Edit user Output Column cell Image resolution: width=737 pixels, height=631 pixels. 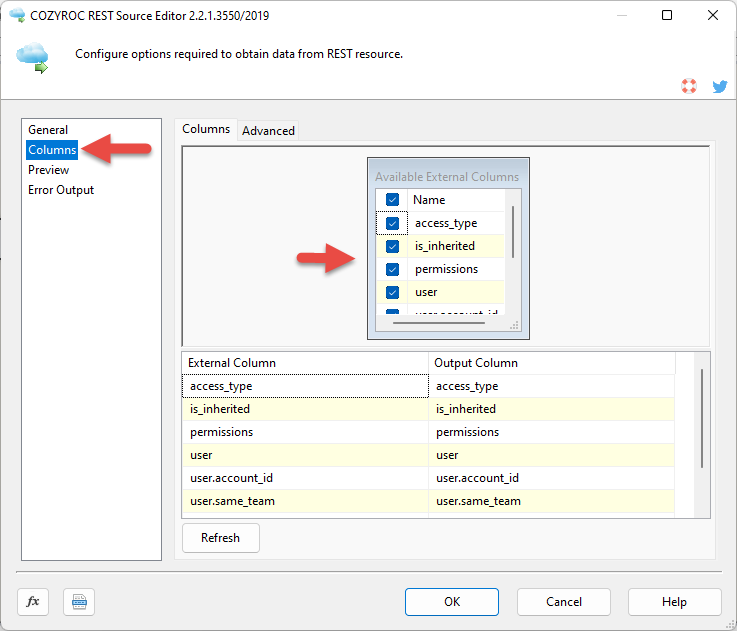(552, 455)
